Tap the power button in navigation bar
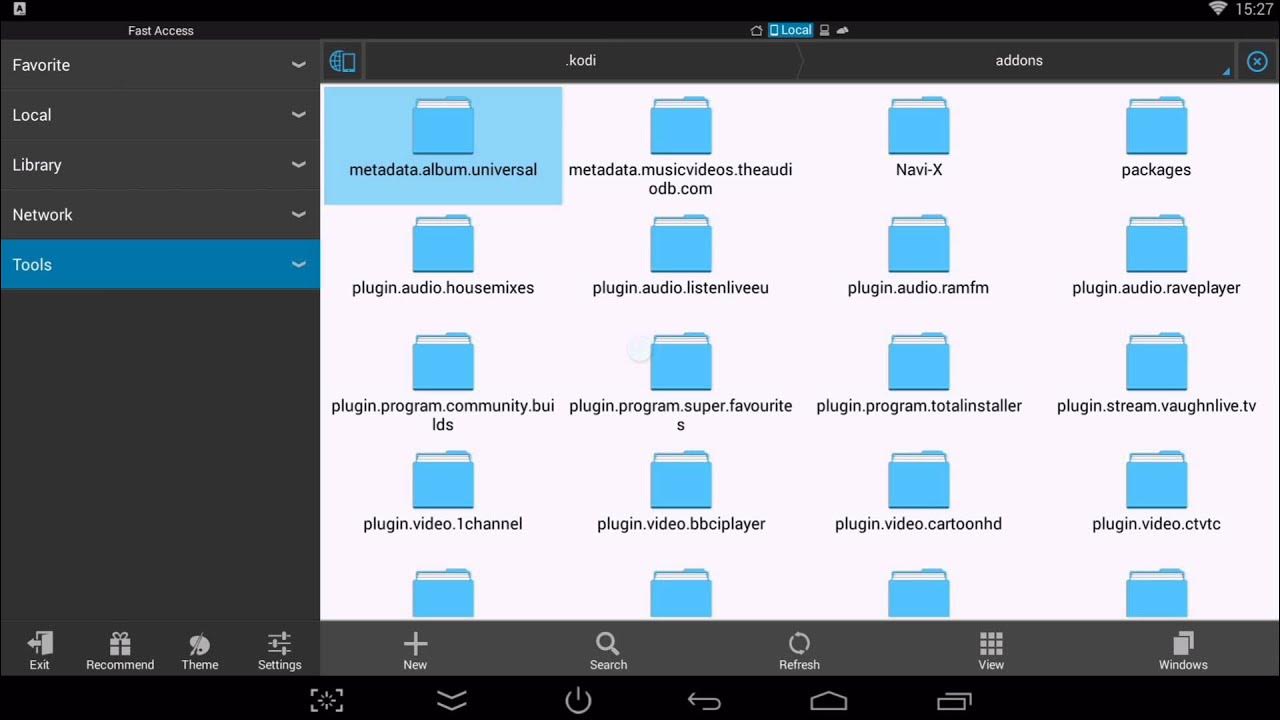1280x720 pixels. tap(579, 701)
